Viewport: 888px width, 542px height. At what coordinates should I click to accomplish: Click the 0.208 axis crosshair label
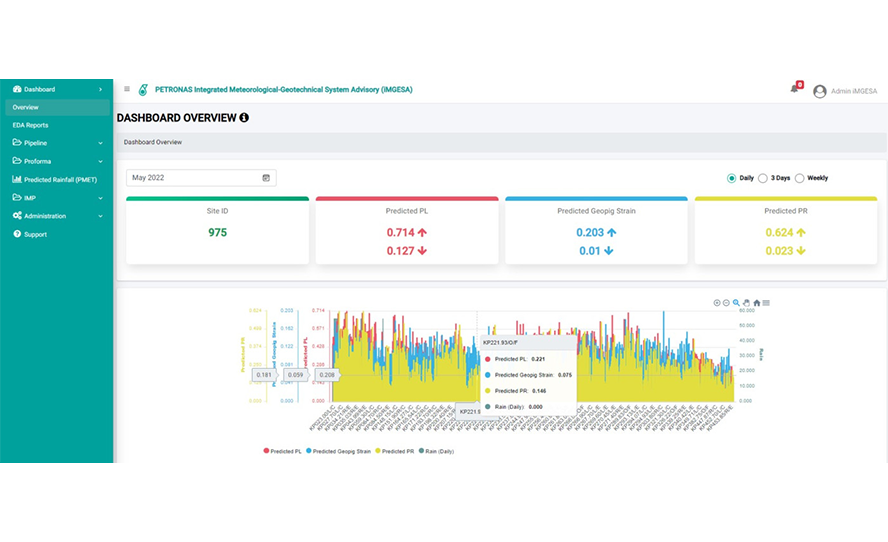[x=327, y=375]
